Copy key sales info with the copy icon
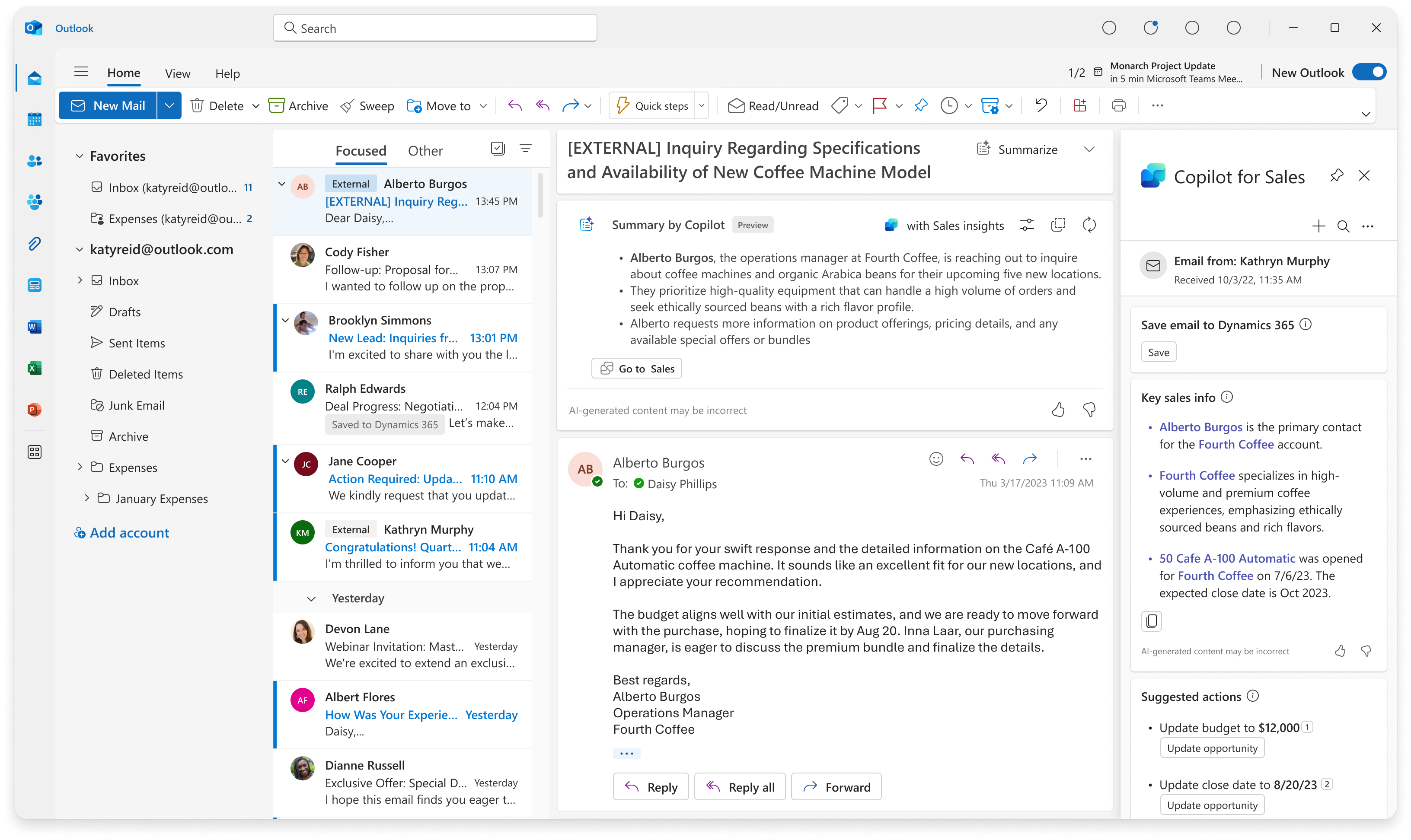 [1151, 621]
